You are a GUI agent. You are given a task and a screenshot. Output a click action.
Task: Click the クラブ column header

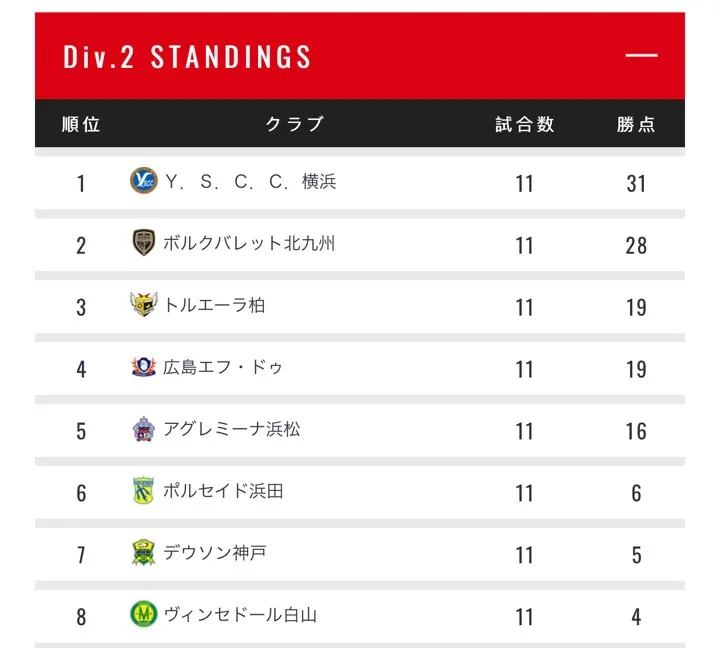tap(295, 125)
